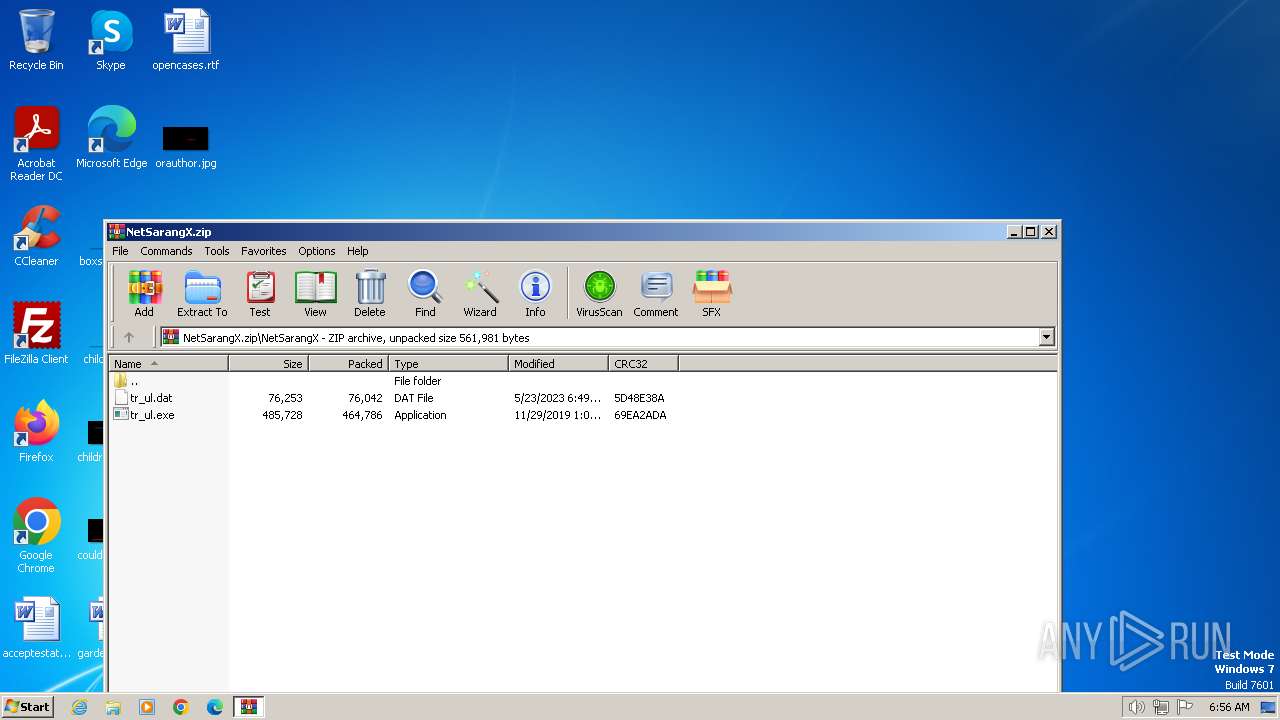Click modified date 11/29/2019 cell
The height and width of the screenshot is (720, 1280).
557,415
